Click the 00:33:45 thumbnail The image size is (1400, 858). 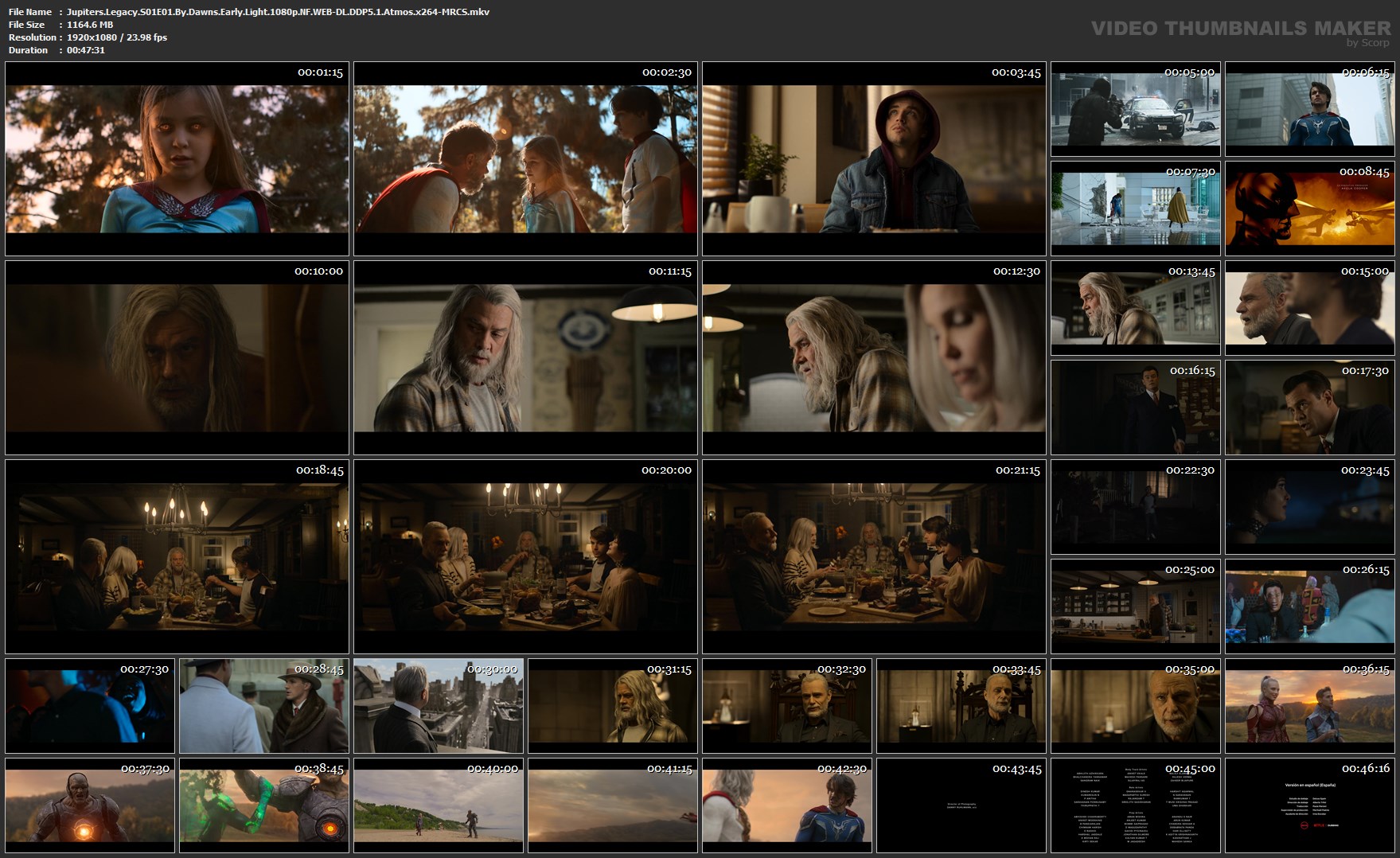pos(961,706)
